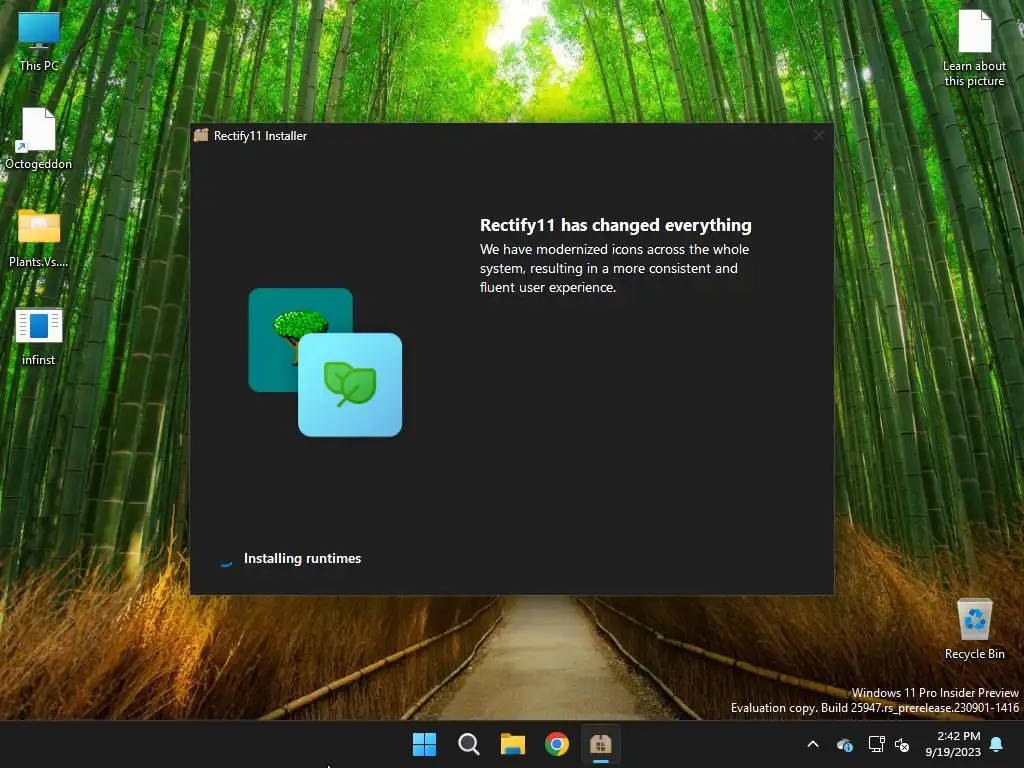
Task: Click the OneDrive cloud tray icon
Action: point(844,744)
